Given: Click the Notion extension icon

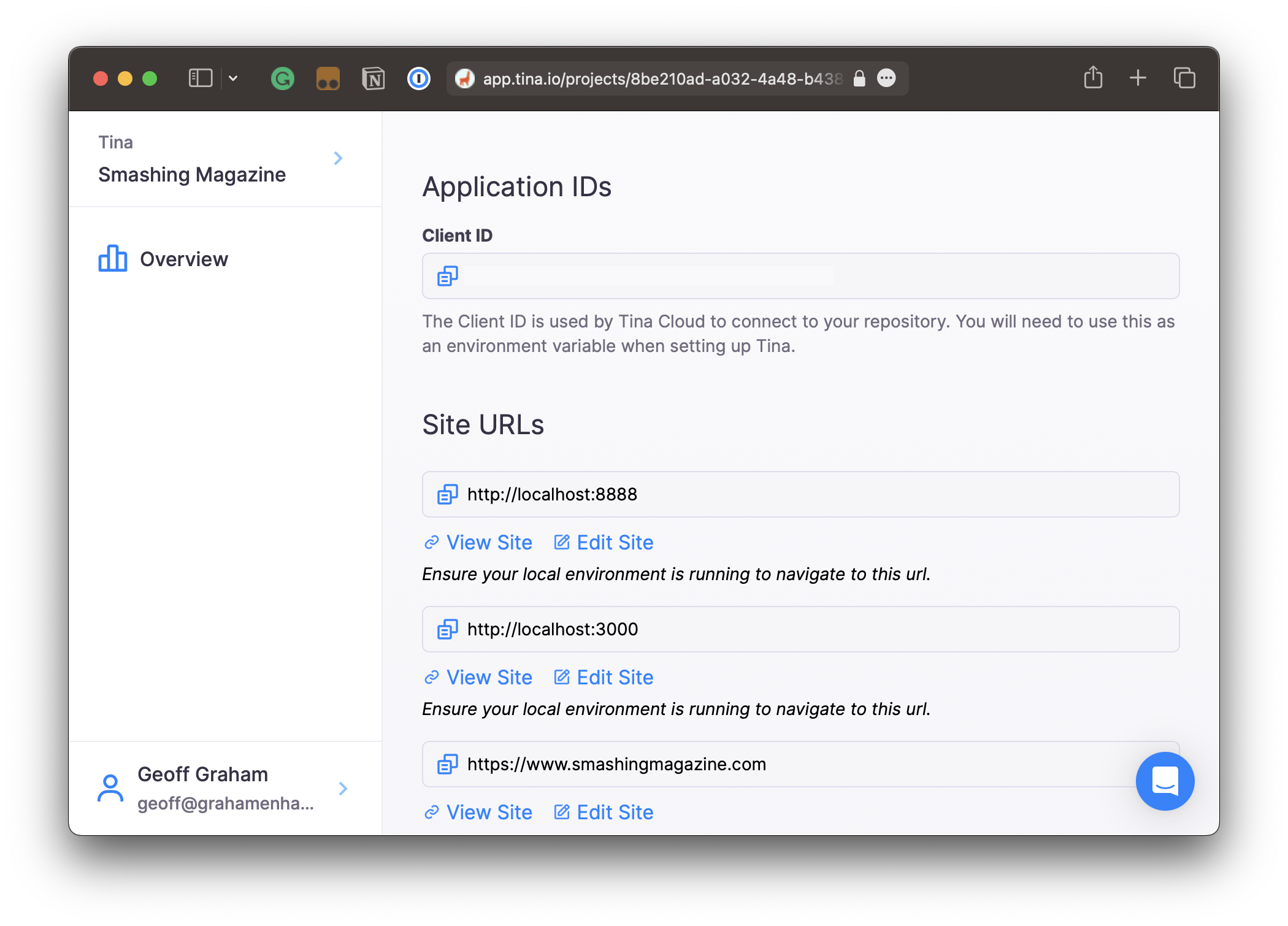Looking at the screenshot, I should click(x=373, y=78).
